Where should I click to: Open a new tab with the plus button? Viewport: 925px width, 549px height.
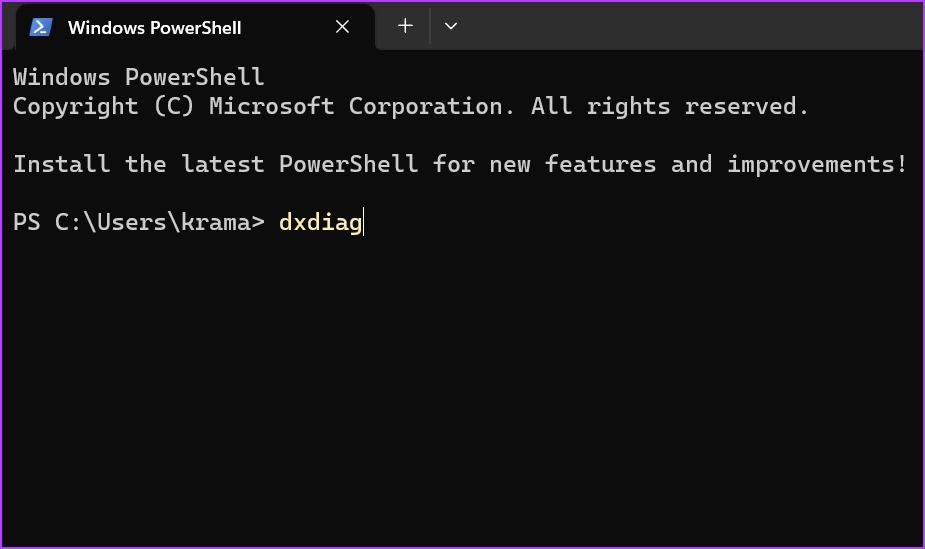(405, 26)
